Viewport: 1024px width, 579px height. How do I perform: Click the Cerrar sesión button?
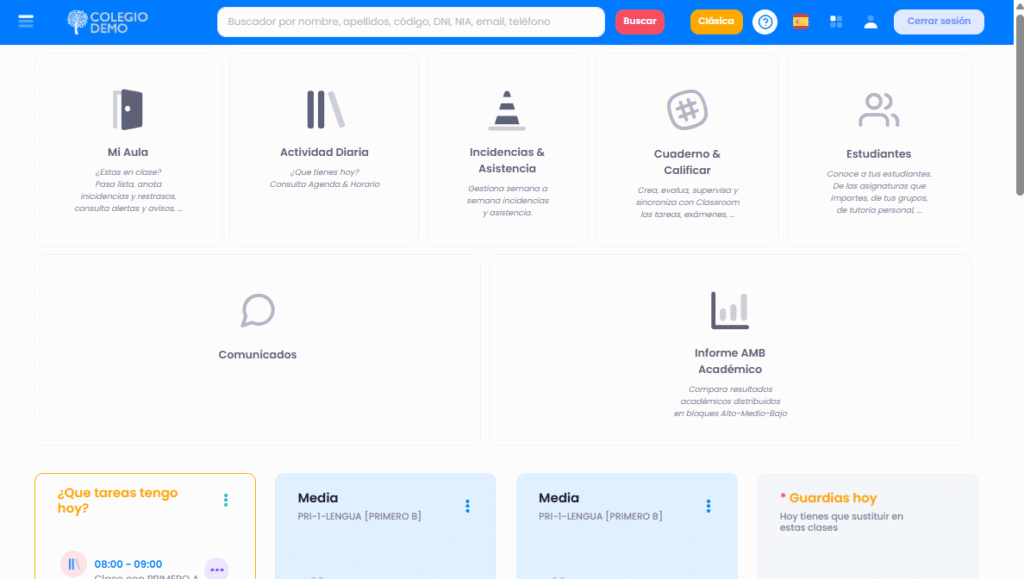click(x=938, y=21)
